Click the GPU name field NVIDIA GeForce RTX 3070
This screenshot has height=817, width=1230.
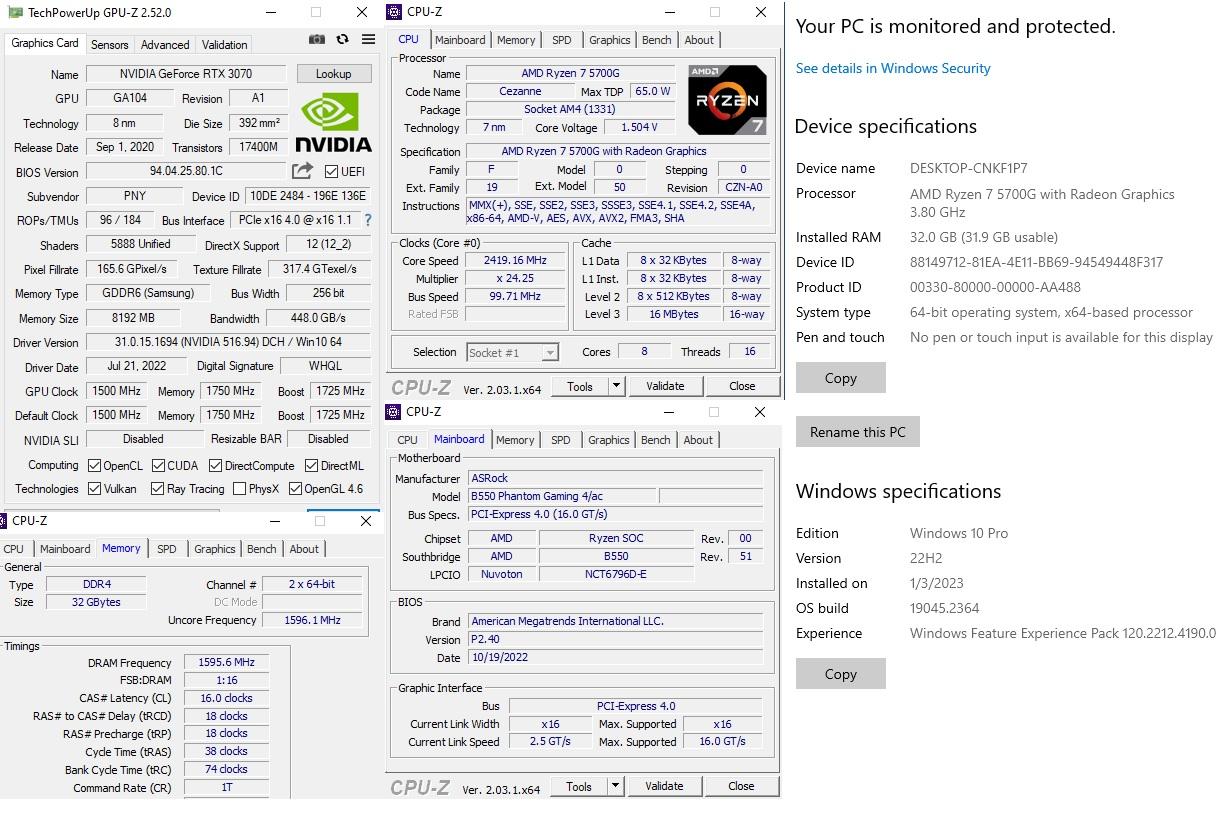click(x=186, y=74)
